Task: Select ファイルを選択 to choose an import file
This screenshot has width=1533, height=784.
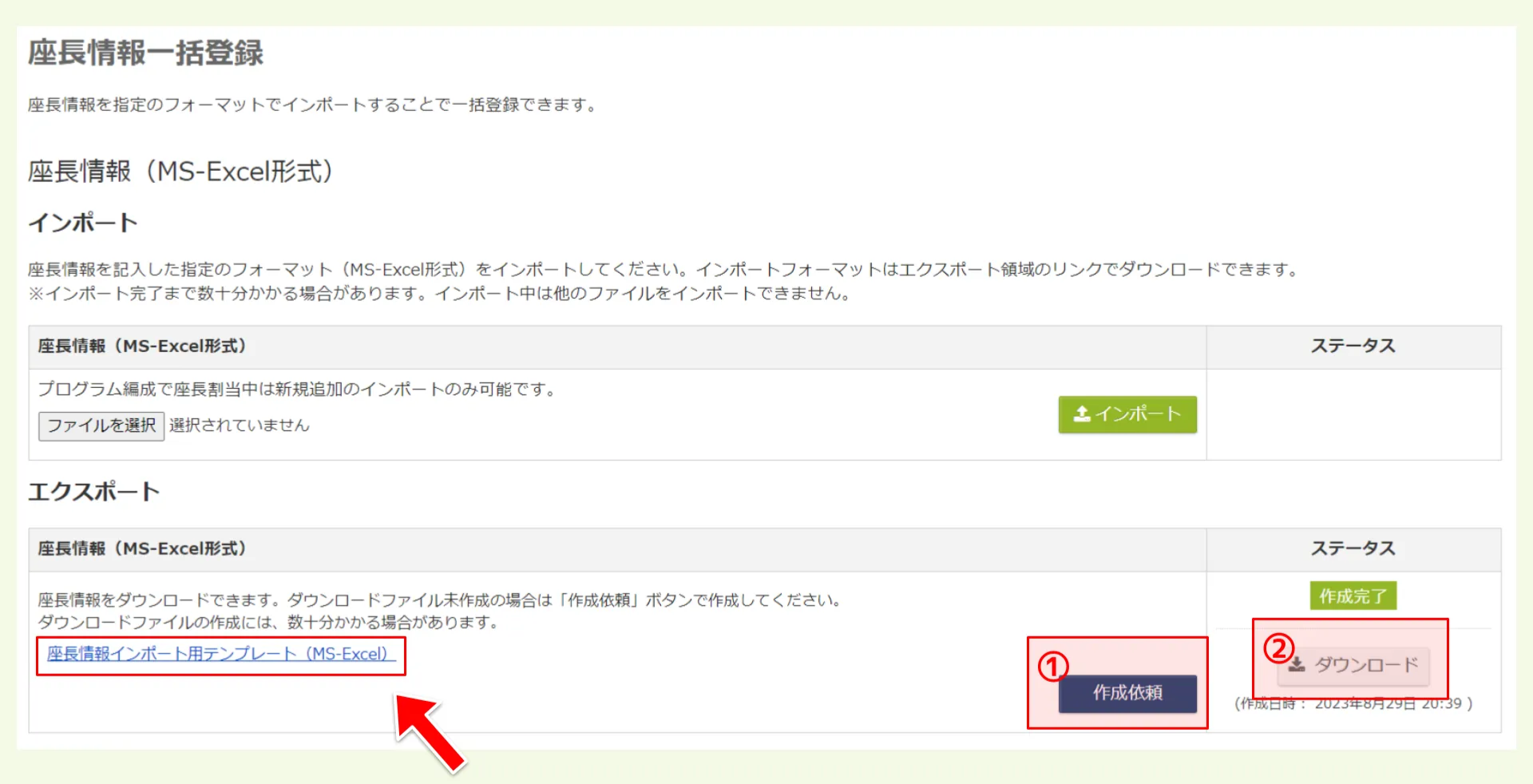Action: tap(101, 426)
